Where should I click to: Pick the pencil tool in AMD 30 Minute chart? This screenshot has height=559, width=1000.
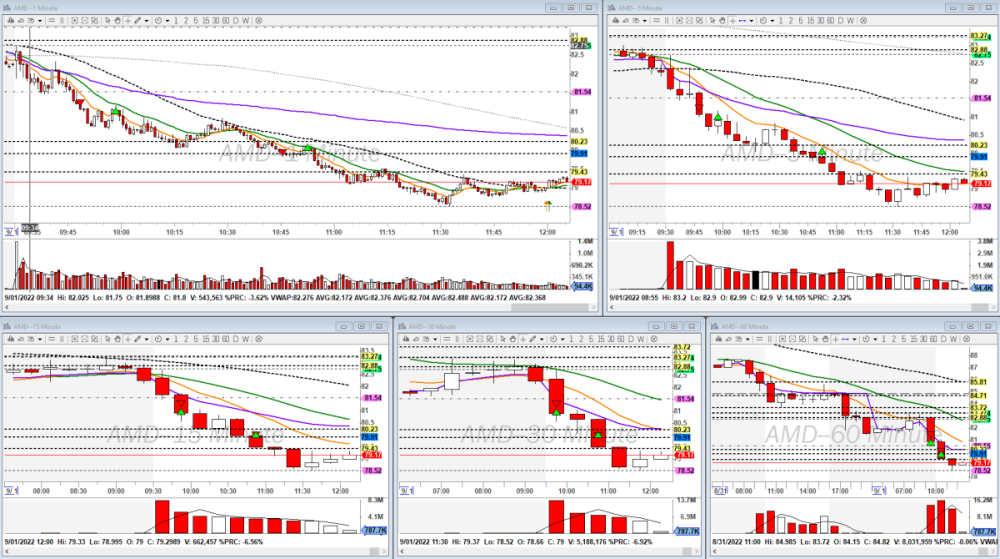533,339
